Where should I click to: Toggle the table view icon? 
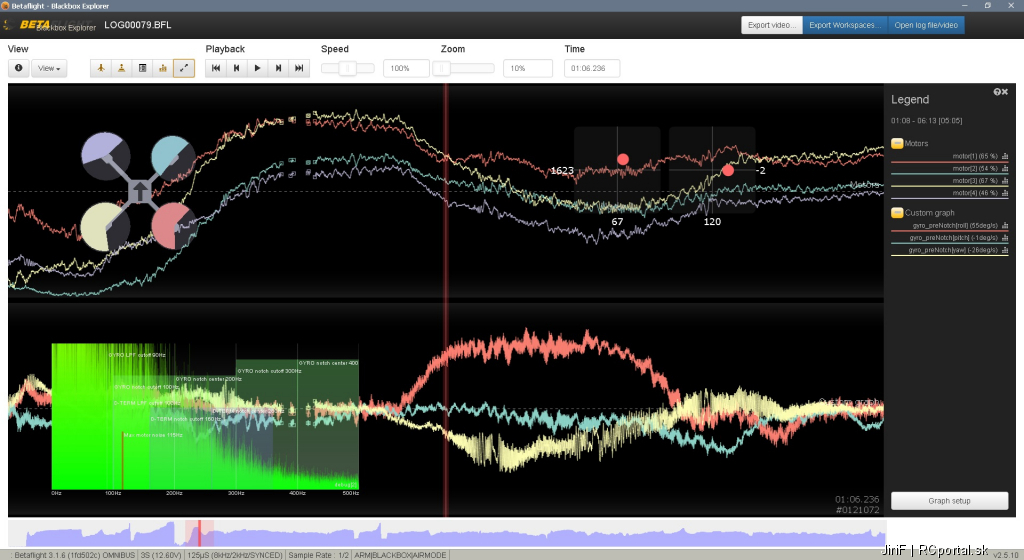[142, 68]
